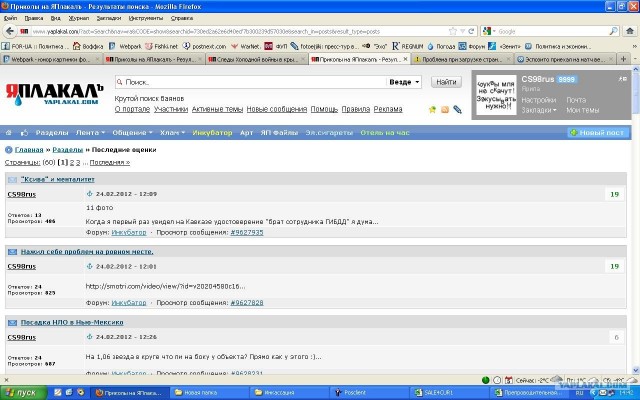Open Новая папка taskbar item
Screen dimensions: 640x400
click(210, 393)
